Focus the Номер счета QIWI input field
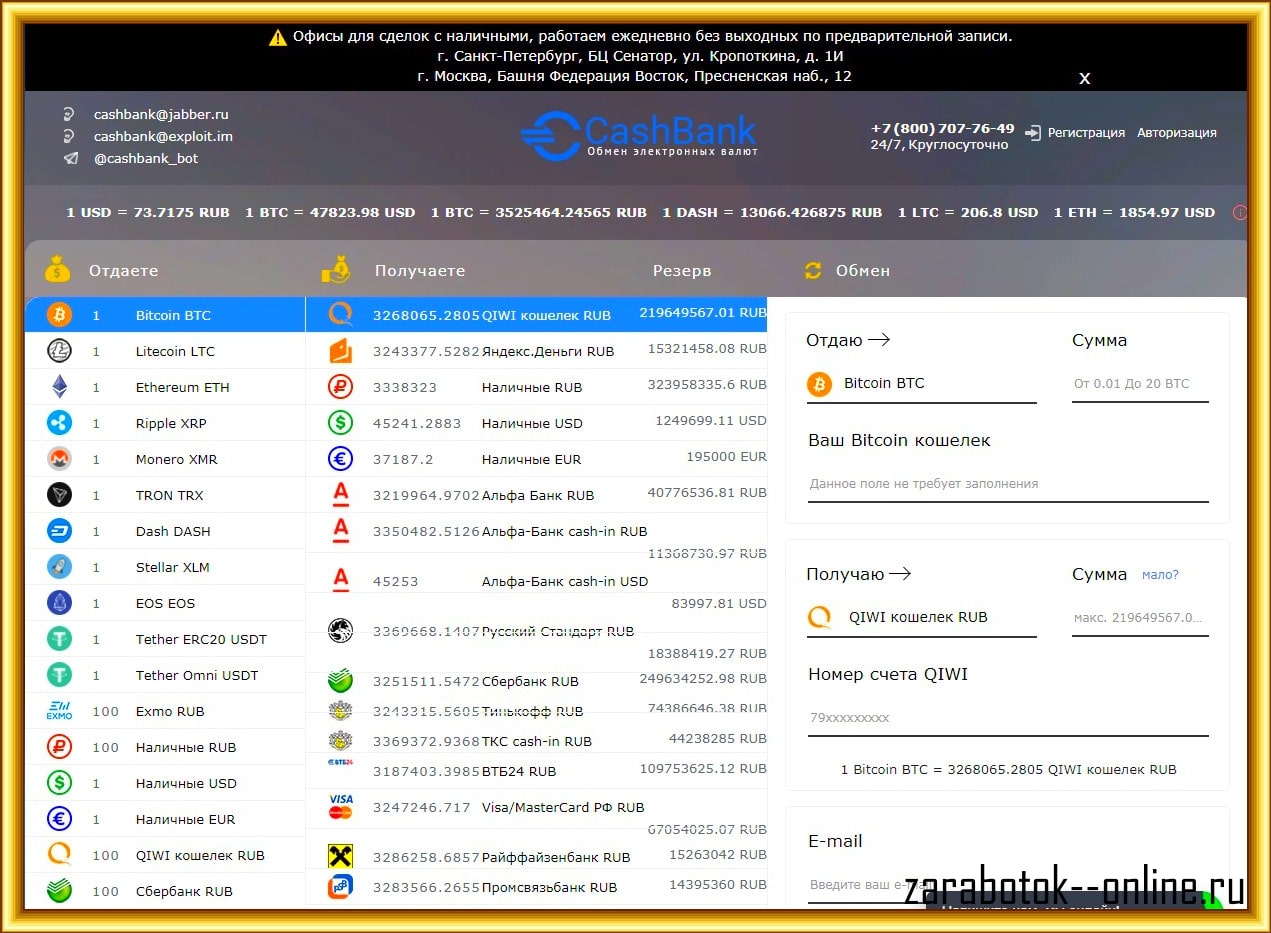 [1007, 718]
